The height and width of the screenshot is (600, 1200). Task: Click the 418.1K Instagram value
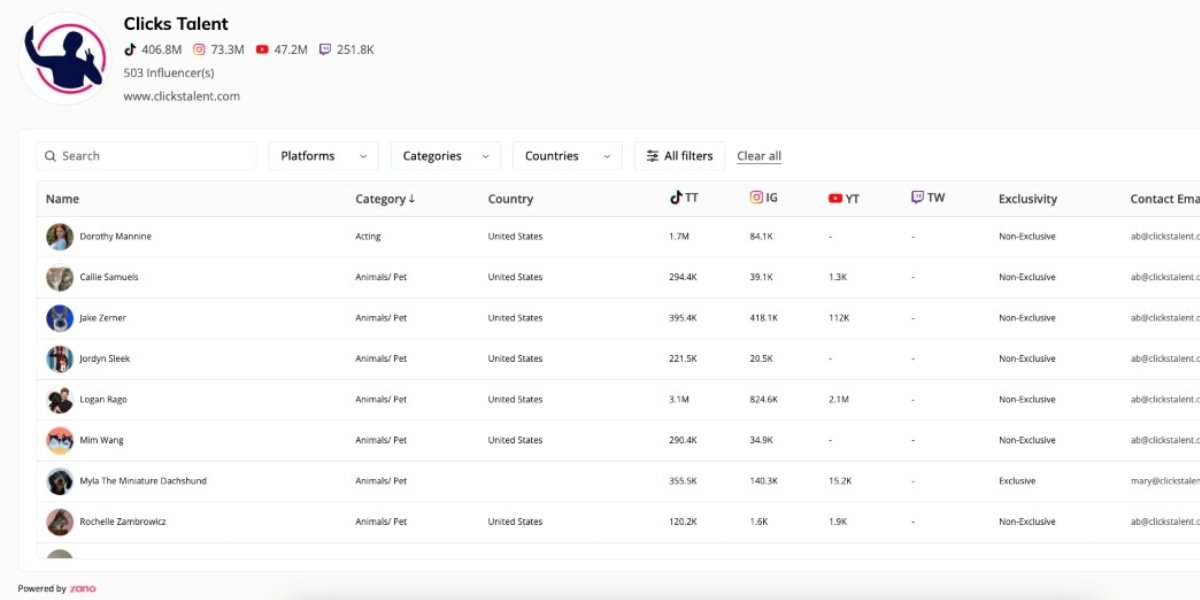point(763,318)
